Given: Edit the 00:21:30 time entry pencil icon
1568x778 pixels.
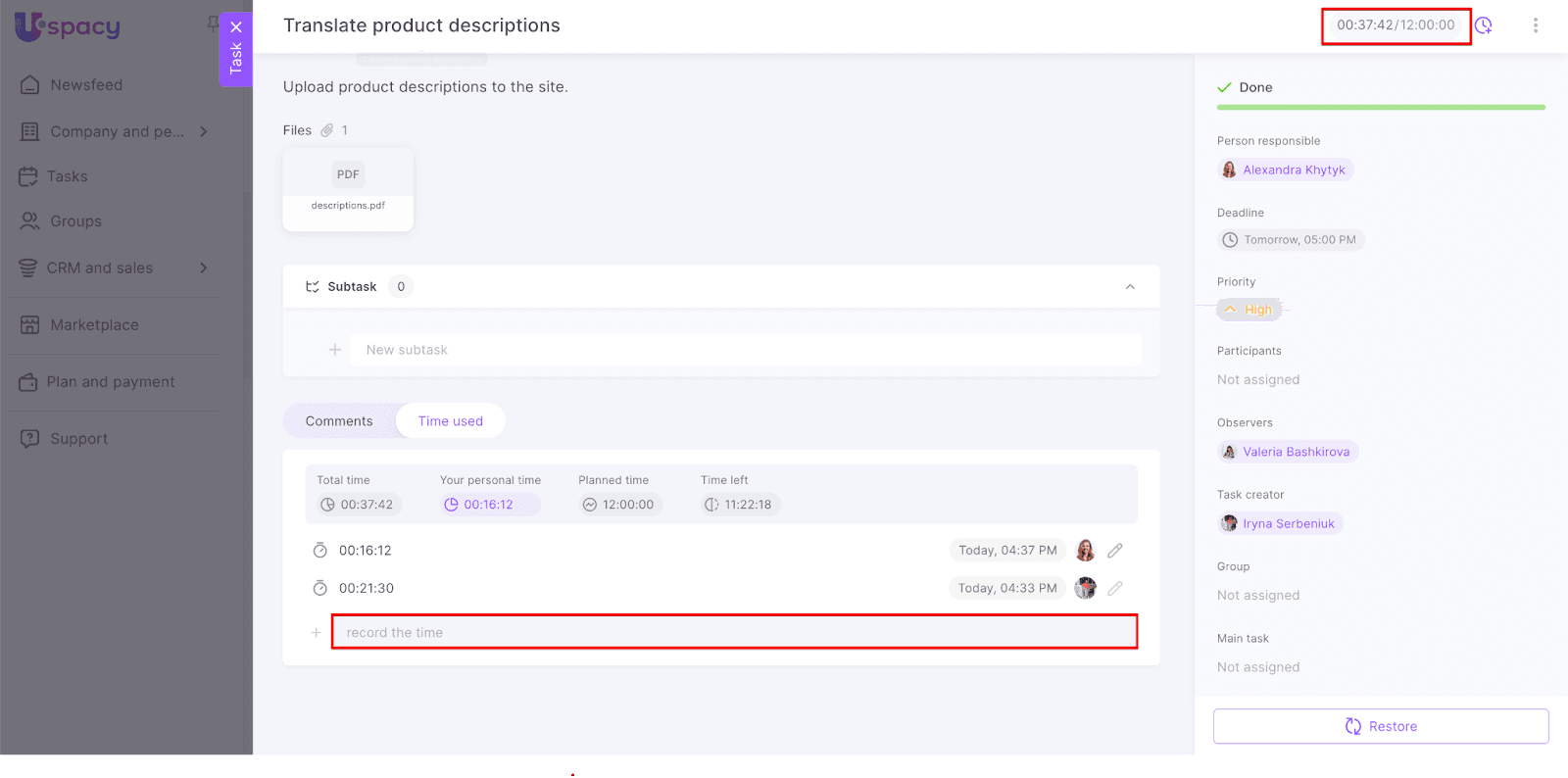Looking at the screenshot, I should pos(1115,589).
